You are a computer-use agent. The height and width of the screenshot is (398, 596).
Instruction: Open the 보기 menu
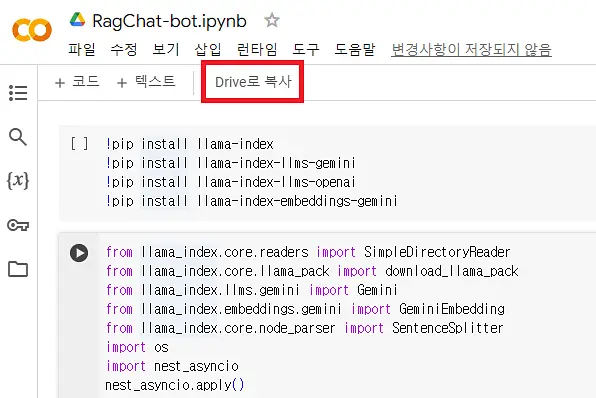pos(166,49)
